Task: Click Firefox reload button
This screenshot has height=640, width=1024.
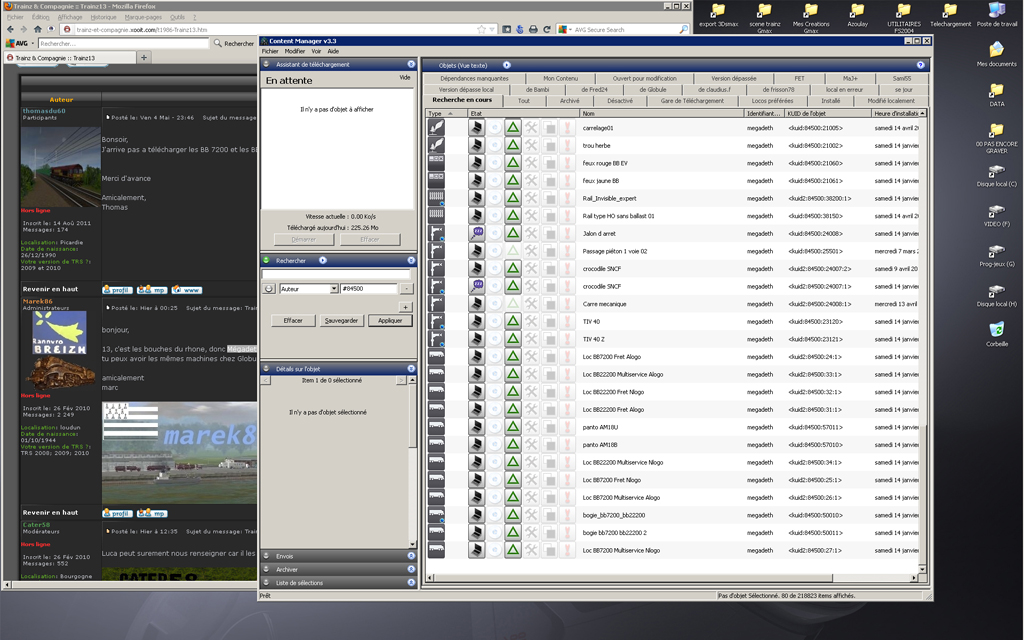Action: (x=547, y=29)
